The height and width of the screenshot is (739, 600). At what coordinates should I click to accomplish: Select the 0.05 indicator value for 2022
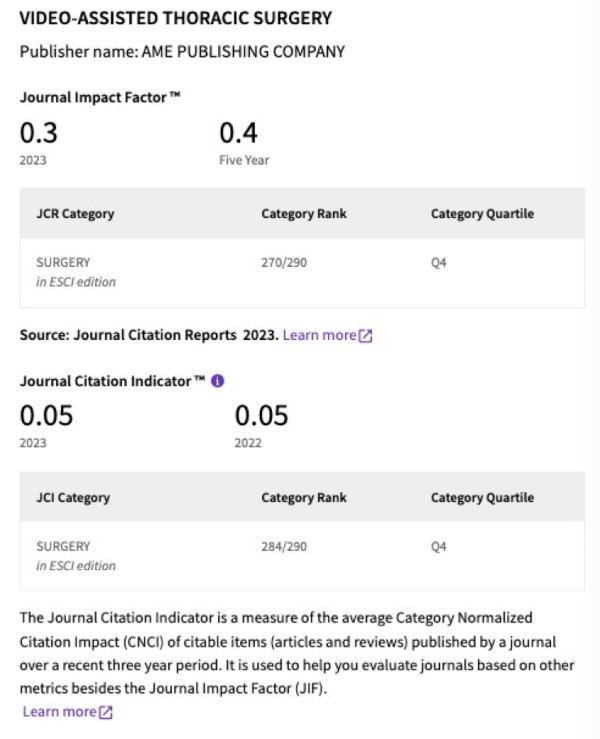[261, 415]
